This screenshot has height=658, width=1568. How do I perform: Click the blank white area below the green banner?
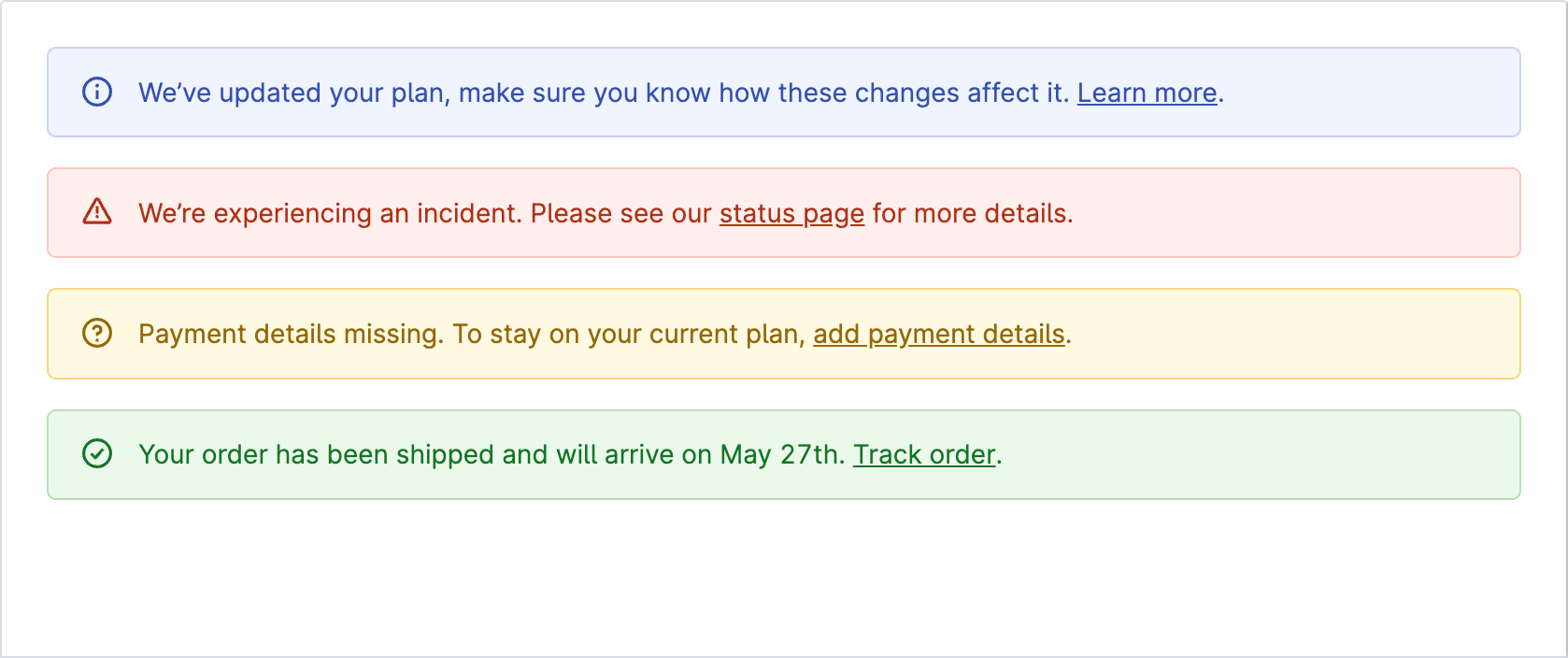point(783,578)
